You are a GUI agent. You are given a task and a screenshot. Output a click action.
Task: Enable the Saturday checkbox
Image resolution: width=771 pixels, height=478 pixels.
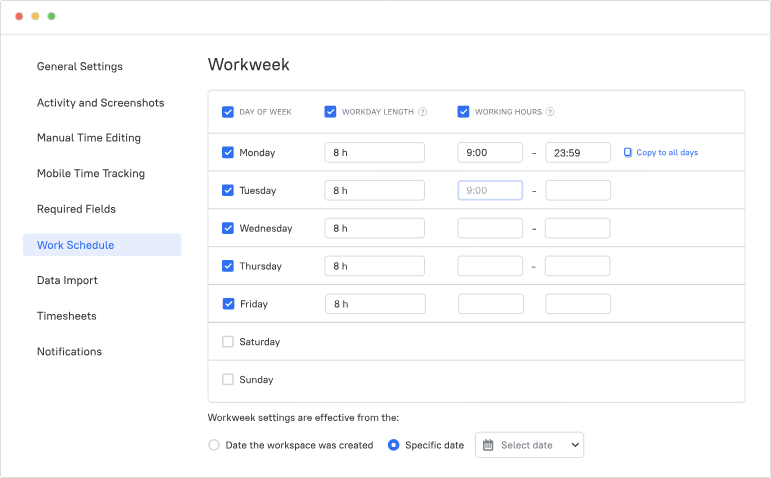click(x=228, y=342)
